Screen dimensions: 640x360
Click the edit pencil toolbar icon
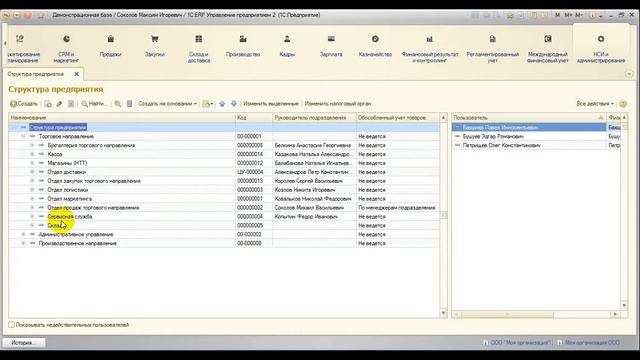click(x=59, y=104)
